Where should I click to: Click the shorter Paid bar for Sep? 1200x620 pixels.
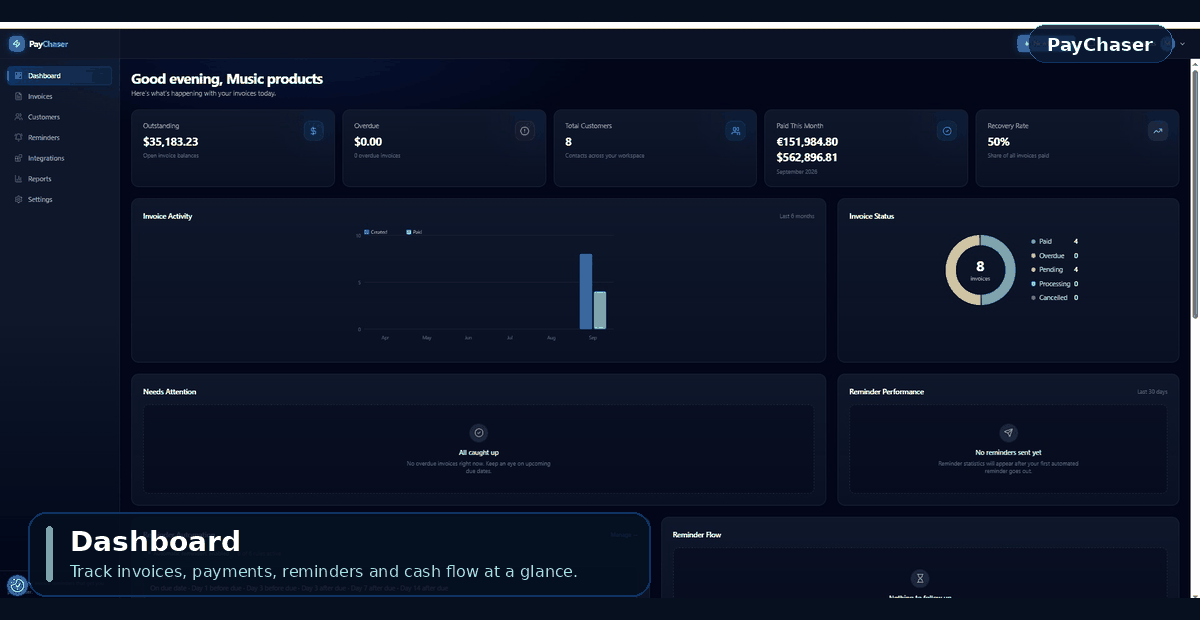pos(600,310)
